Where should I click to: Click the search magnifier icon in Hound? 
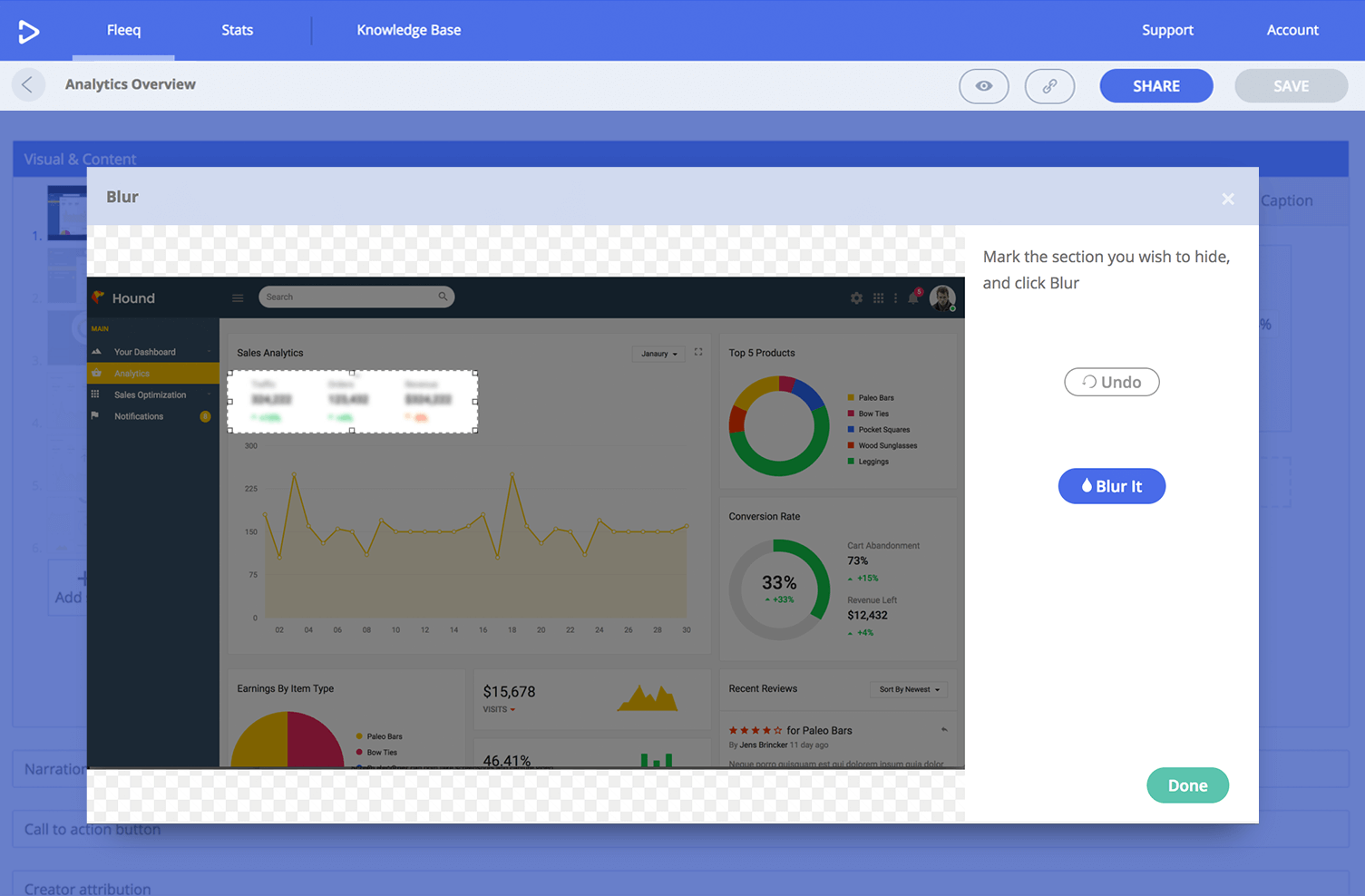click(443, 297)
